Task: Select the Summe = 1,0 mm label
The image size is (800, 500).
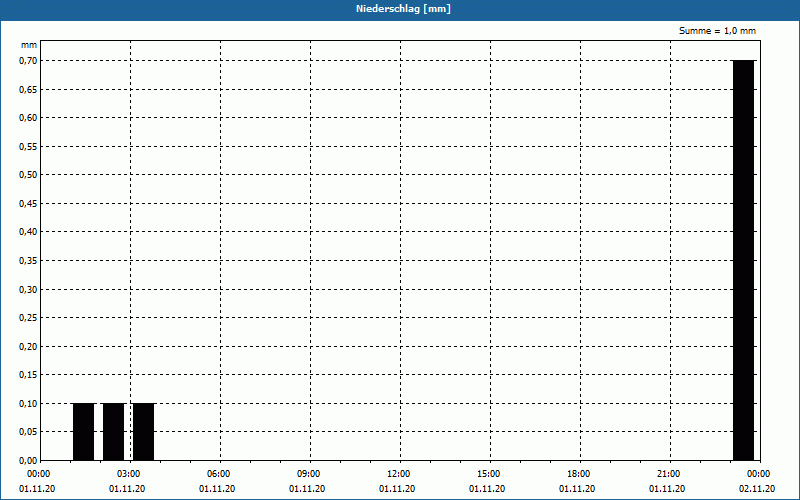Action: (x=717, y=31)
